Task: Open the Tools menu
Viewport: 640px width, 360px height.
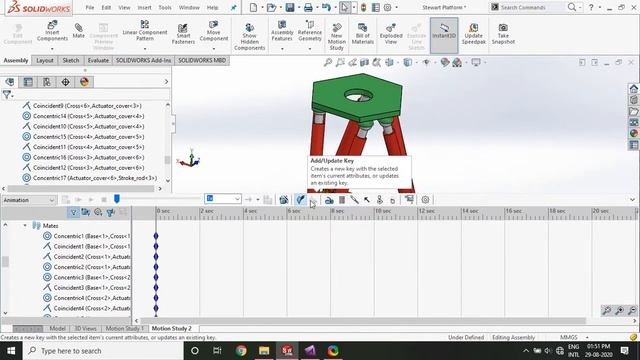Action: click(x=165, y=7)
